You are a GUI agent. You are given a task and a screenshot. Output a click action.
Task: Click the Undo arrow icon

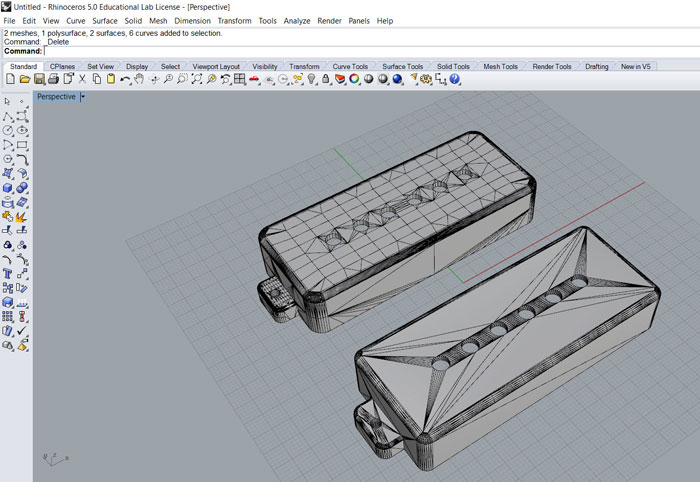[x=125, y=79]
